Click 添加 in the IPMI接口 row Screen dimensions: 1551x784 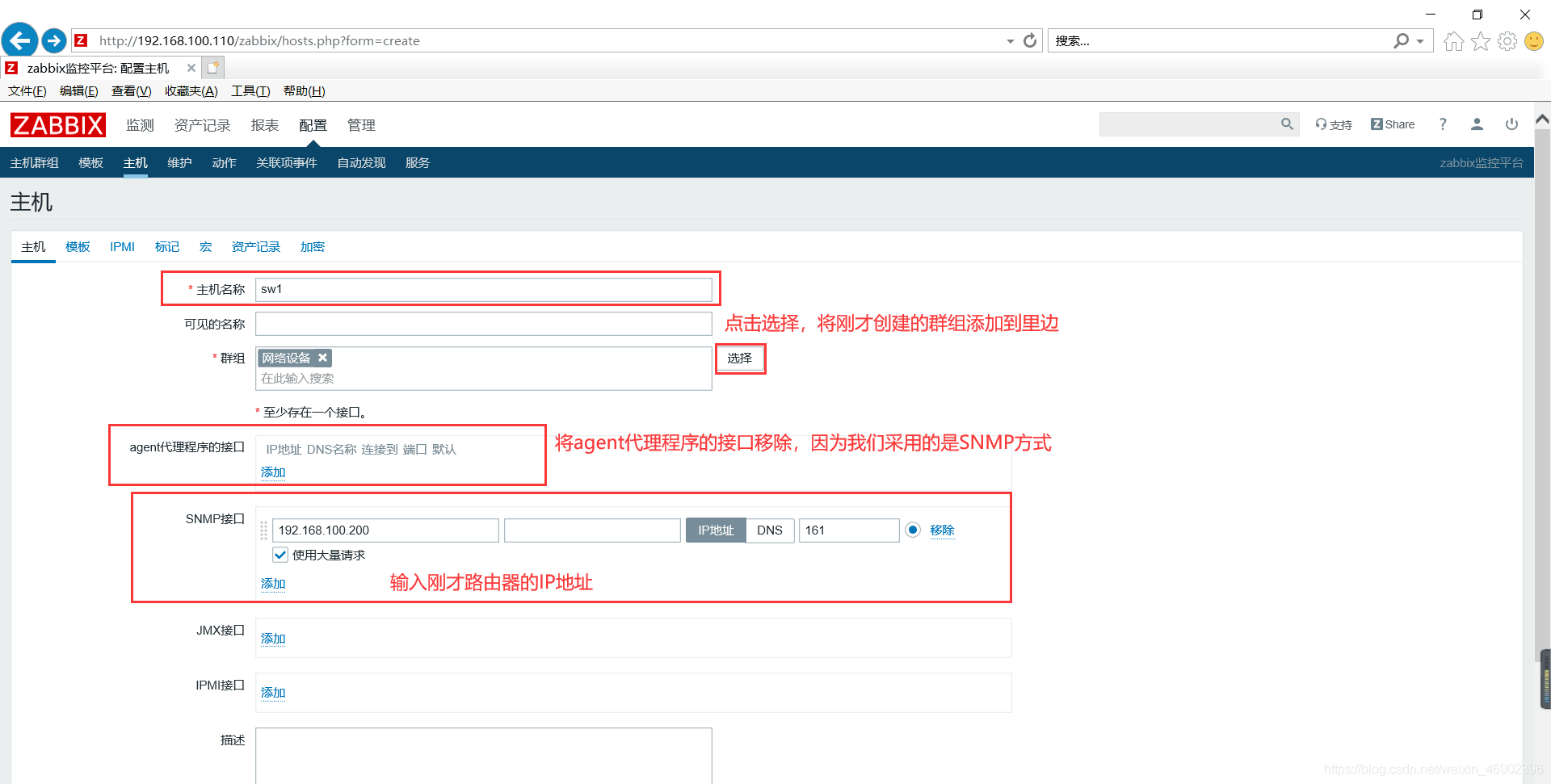[273, 692]
